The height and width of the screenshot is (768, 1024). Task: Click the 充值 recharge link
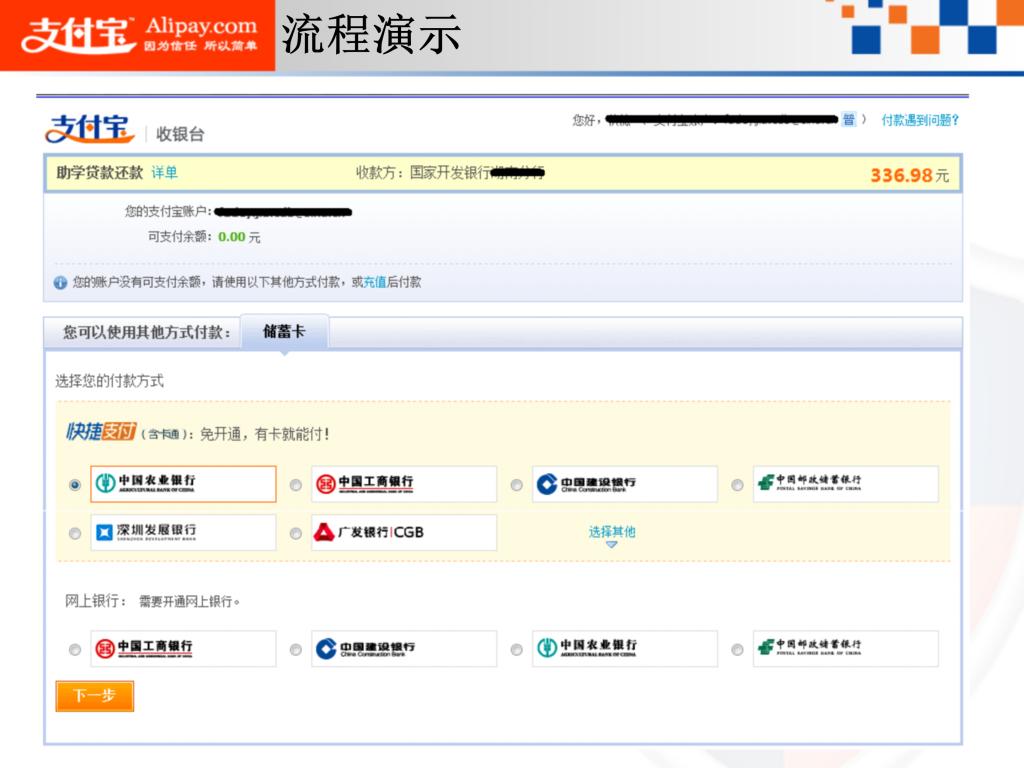click(374, 283)
